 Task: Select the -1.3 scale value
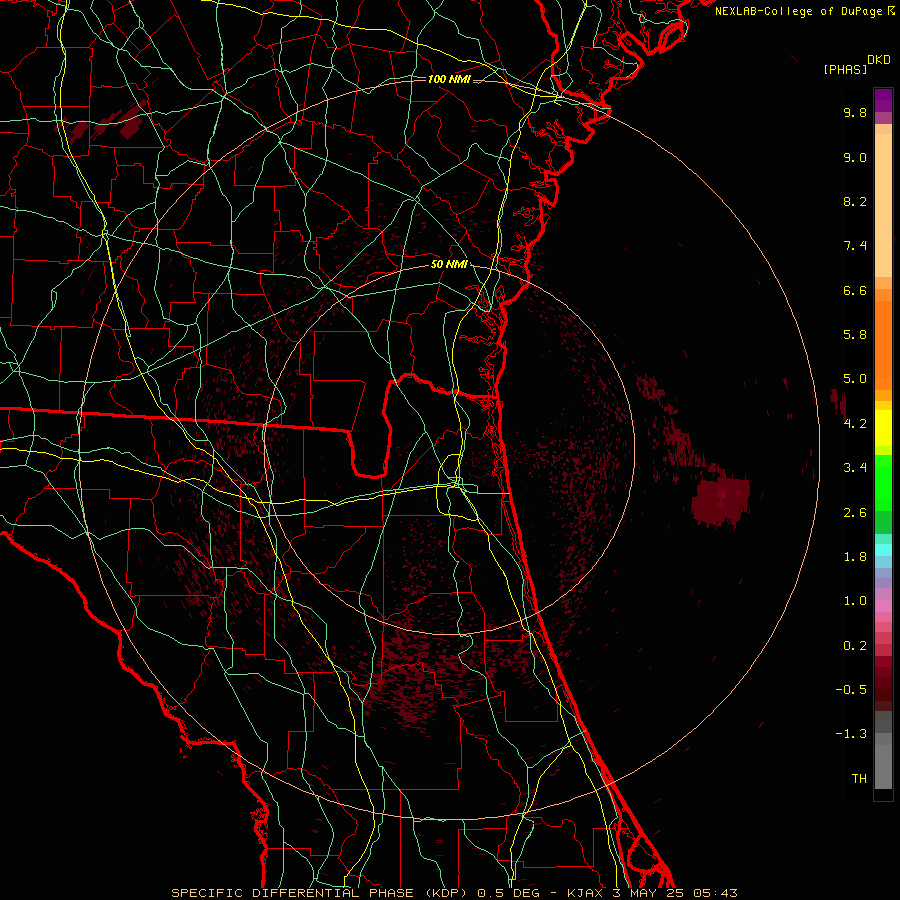pos(851,734)
